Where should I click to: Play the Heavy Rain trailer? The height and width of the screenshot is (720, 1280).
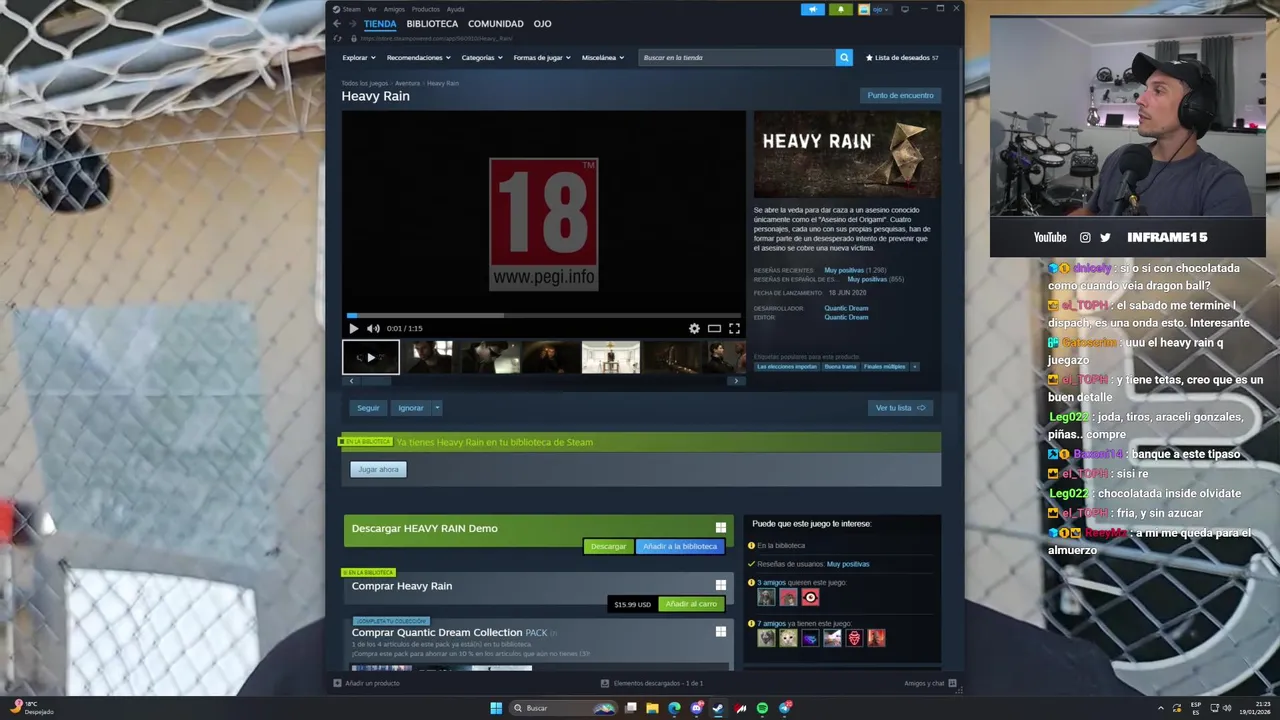click(353, 328)
